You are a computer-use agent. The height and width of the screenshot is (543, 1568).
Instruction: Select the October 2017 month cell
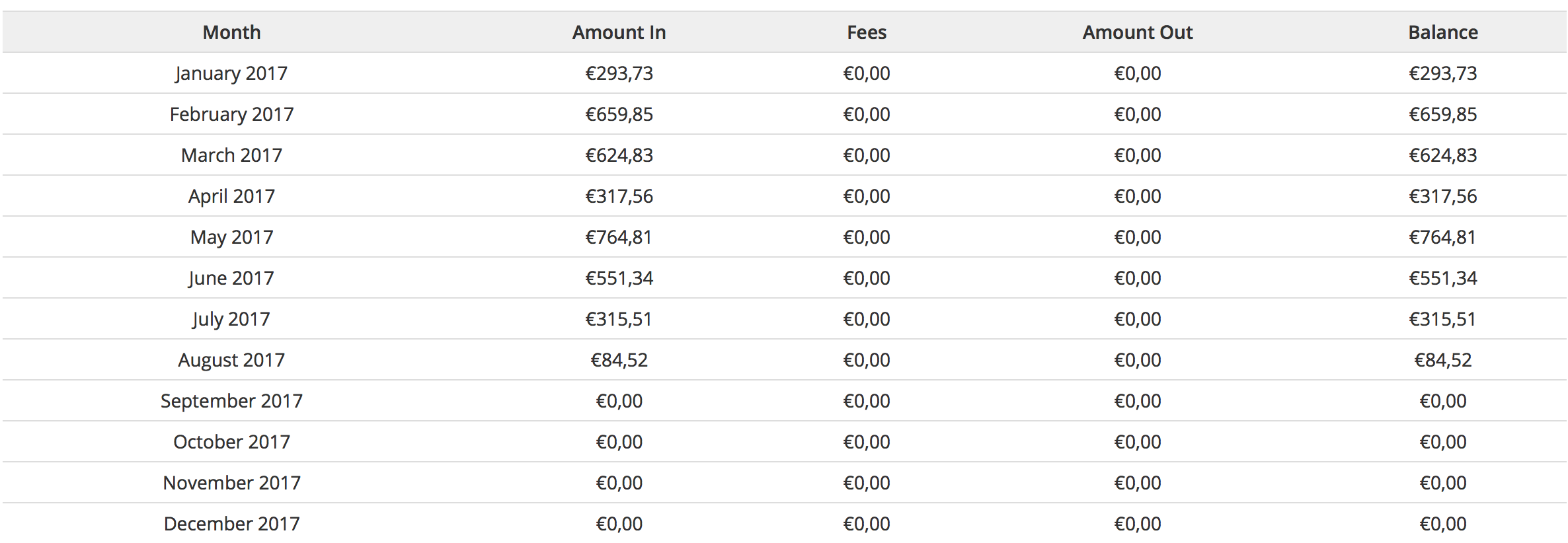pos(231,442)
